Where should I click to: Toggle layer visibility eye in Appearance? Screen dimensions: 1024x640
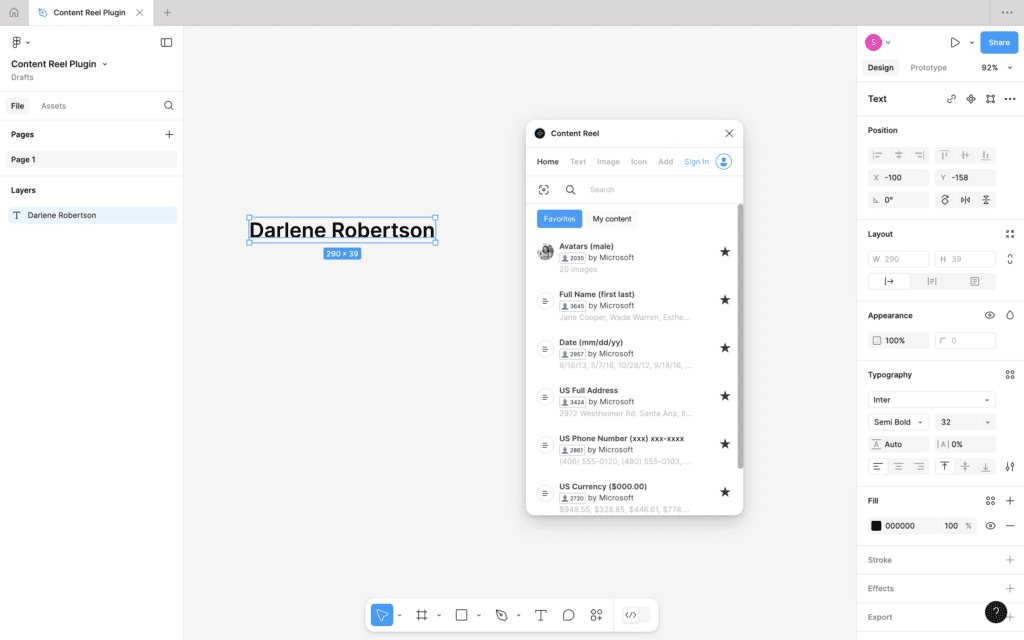click(990, 315)
